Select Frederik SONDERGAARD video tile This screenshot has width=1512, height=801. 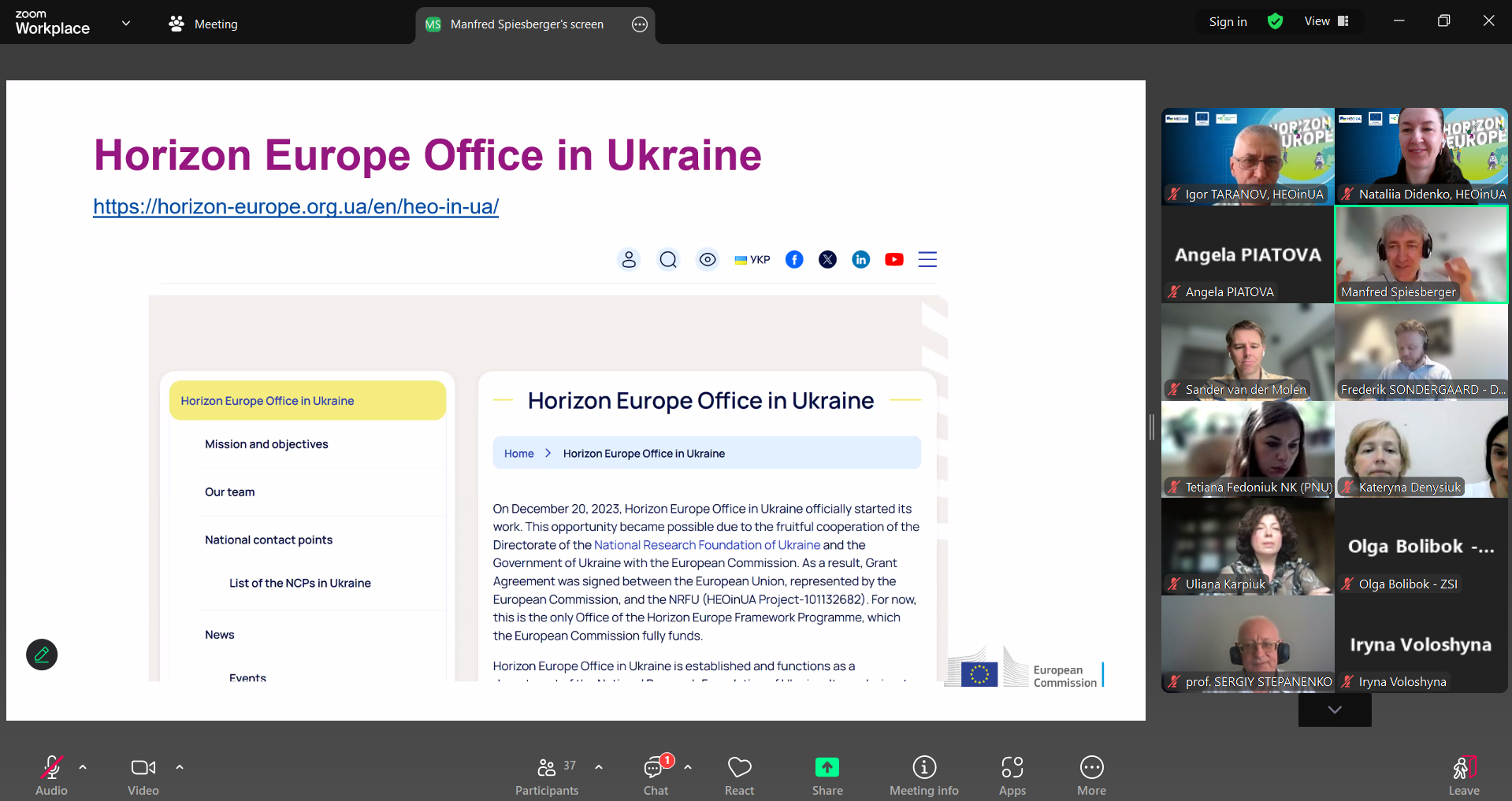(1421, 352)
